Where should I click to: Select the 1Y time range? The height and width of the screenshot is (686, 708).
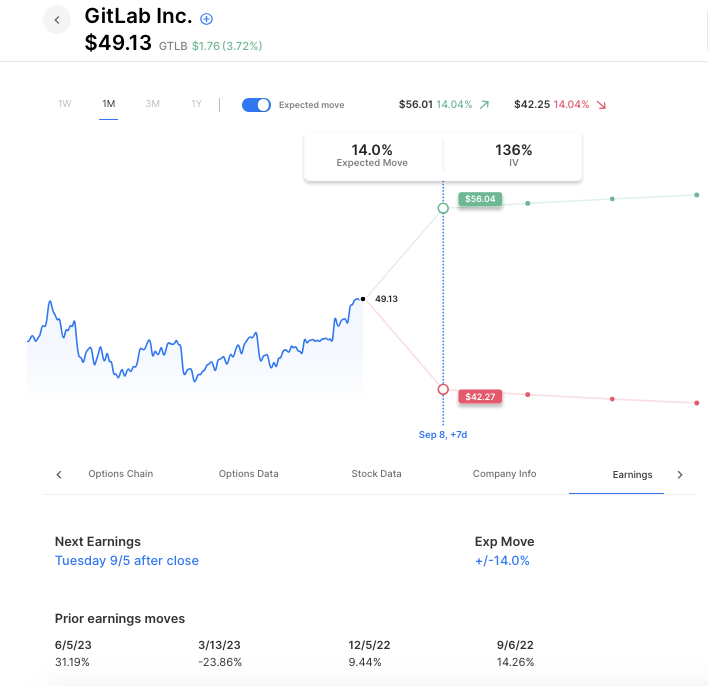(x=196, y=104)
